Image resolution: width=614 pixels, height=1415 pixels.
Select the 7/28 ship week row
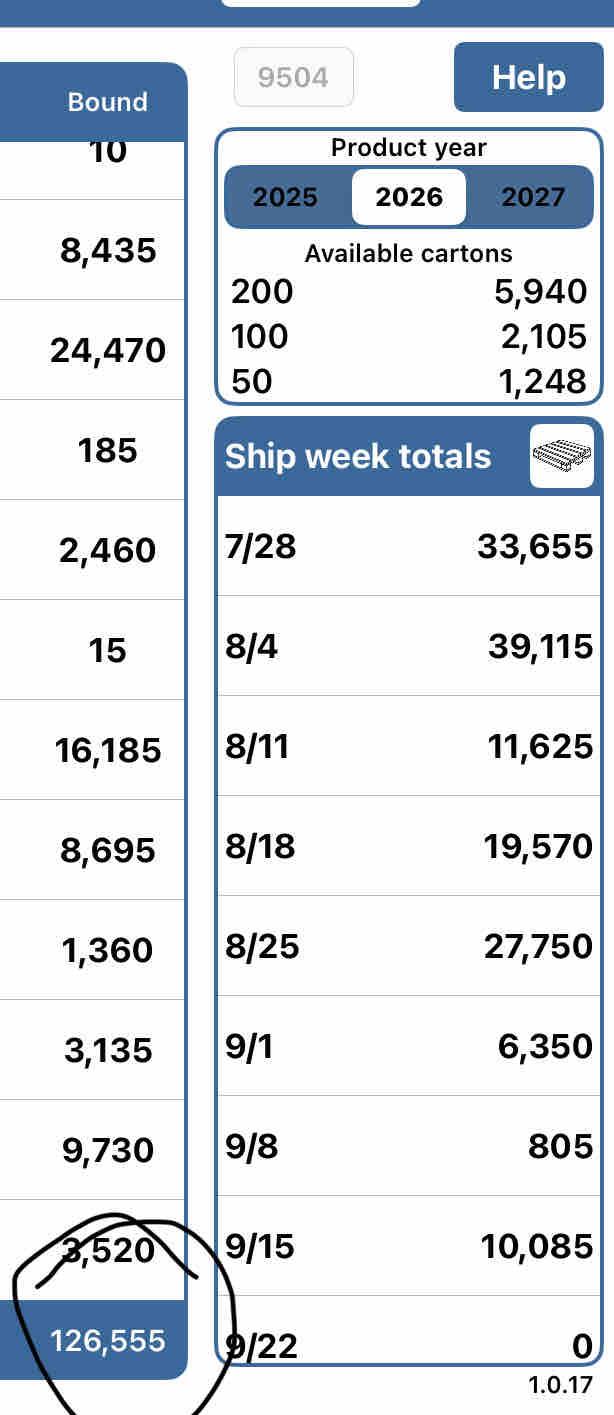(408, 547)
